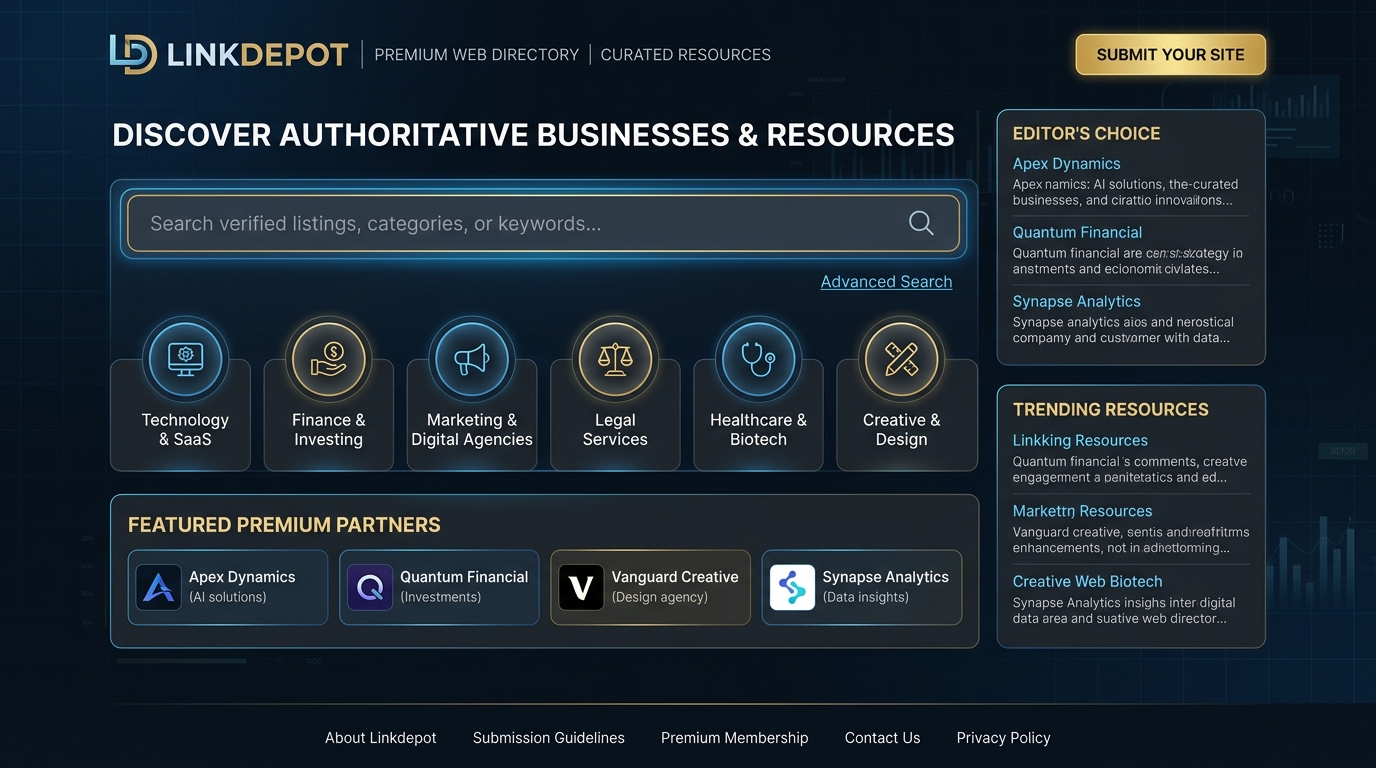Open Synapse Analytics in Editor's Choice
1376x768 pixels.
(1076, 301)
